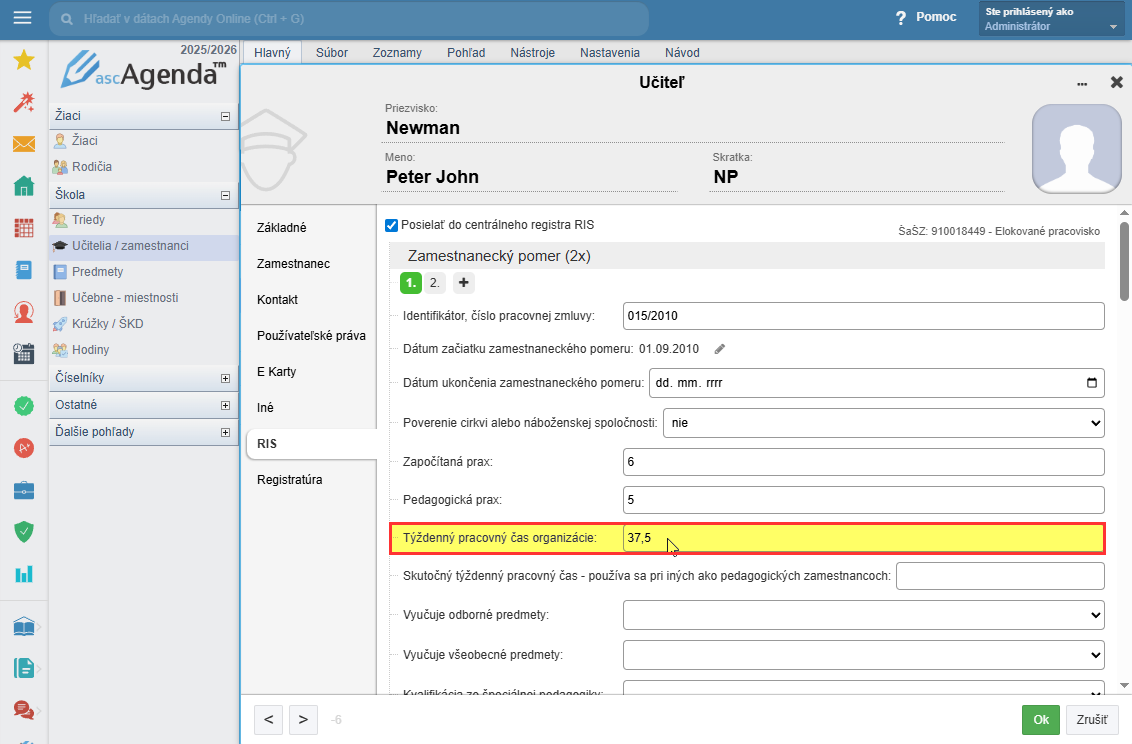The width and height of the screenshot is (1132, 744).
Task: Open the hamburger menu icon
Action: (x=22, y=18)
